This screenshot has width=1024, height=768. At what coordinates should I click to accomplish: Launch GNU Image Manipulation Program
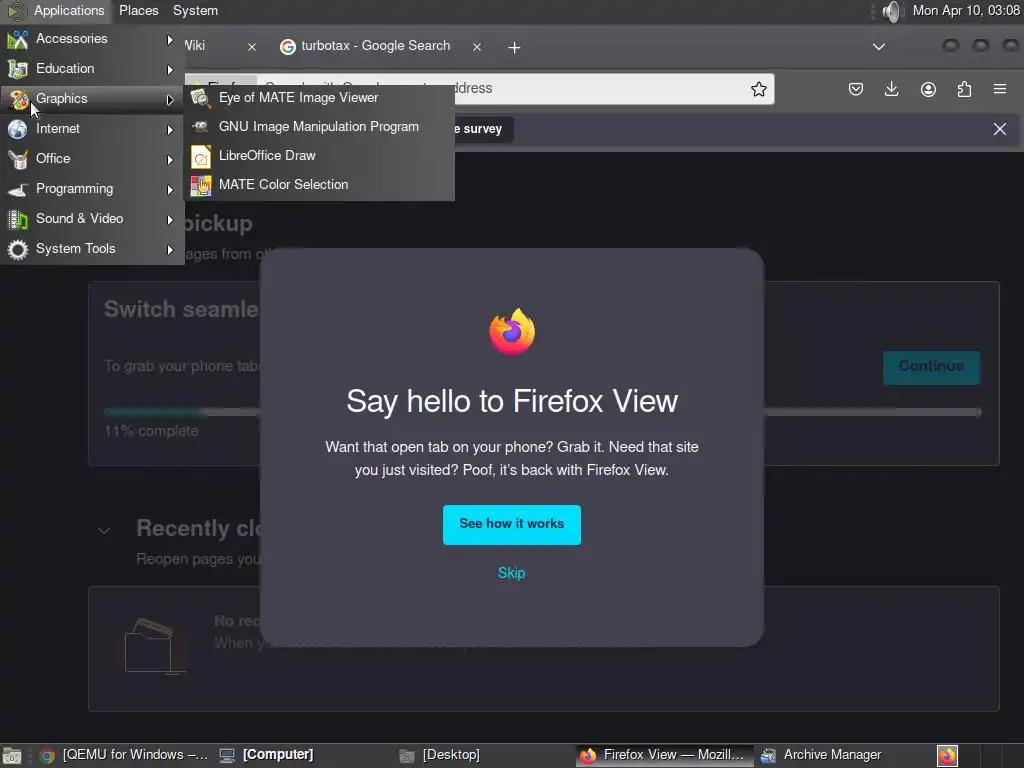pyautogui.click(x=319, y=127)
